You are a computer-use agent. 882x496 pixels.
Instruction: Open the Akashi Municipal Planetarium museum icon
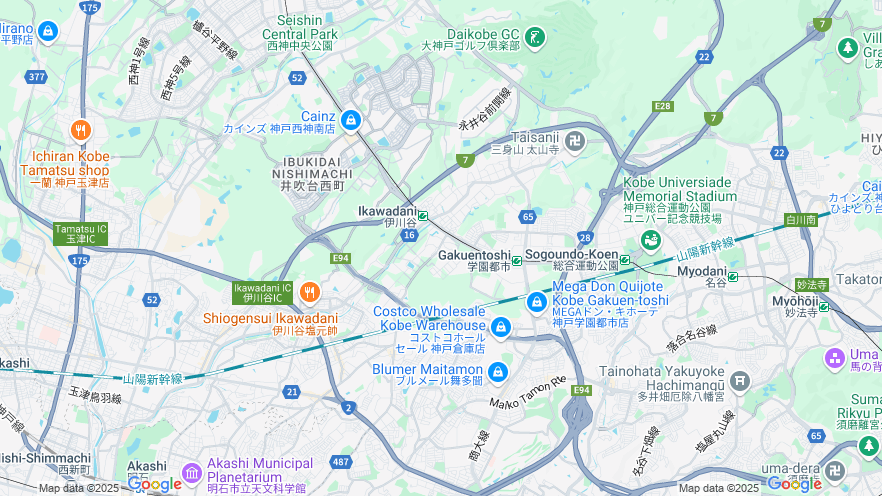click(x=192, y=473)
